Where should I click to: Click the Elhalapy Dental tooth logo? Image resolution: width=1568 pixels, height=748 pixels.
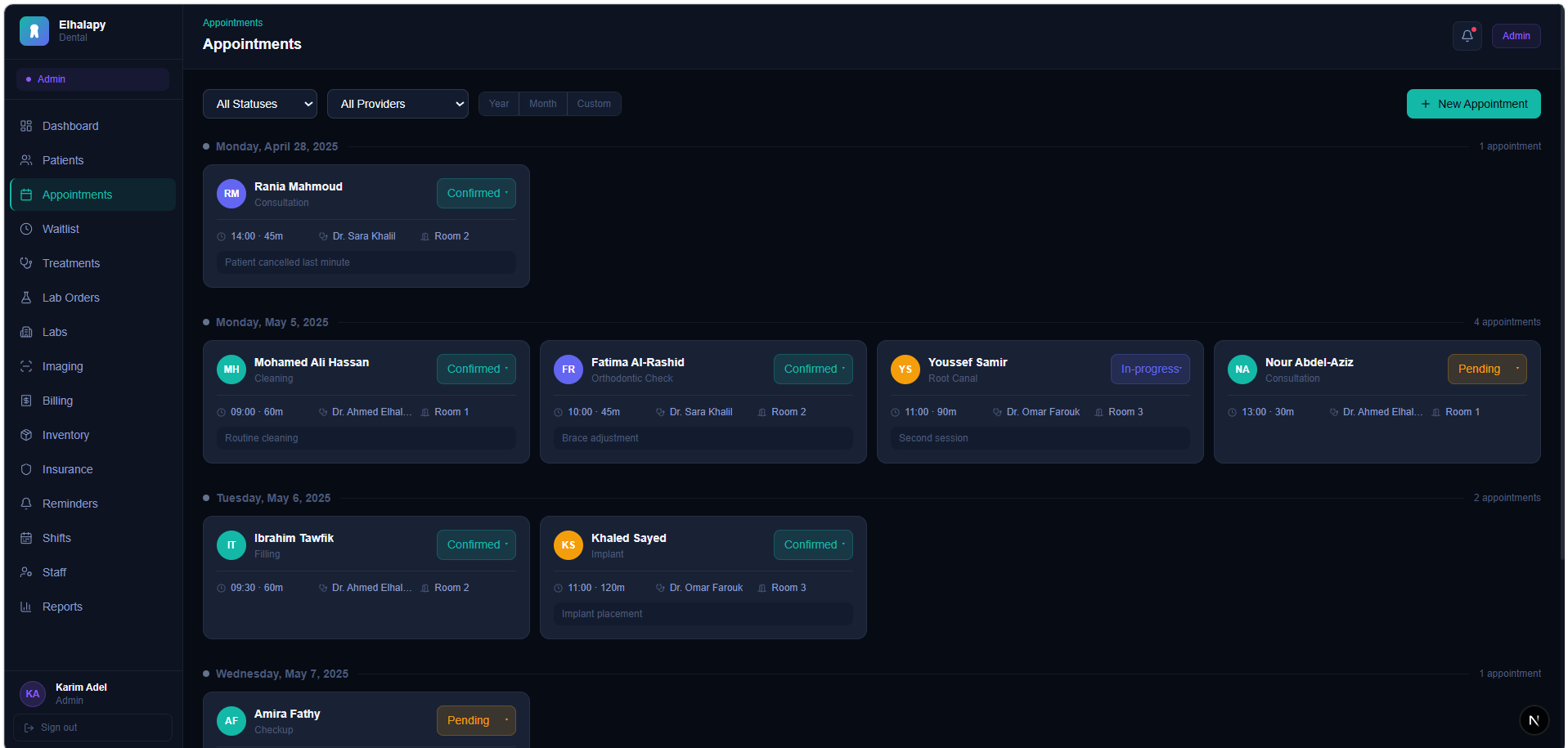pos(34,31)
